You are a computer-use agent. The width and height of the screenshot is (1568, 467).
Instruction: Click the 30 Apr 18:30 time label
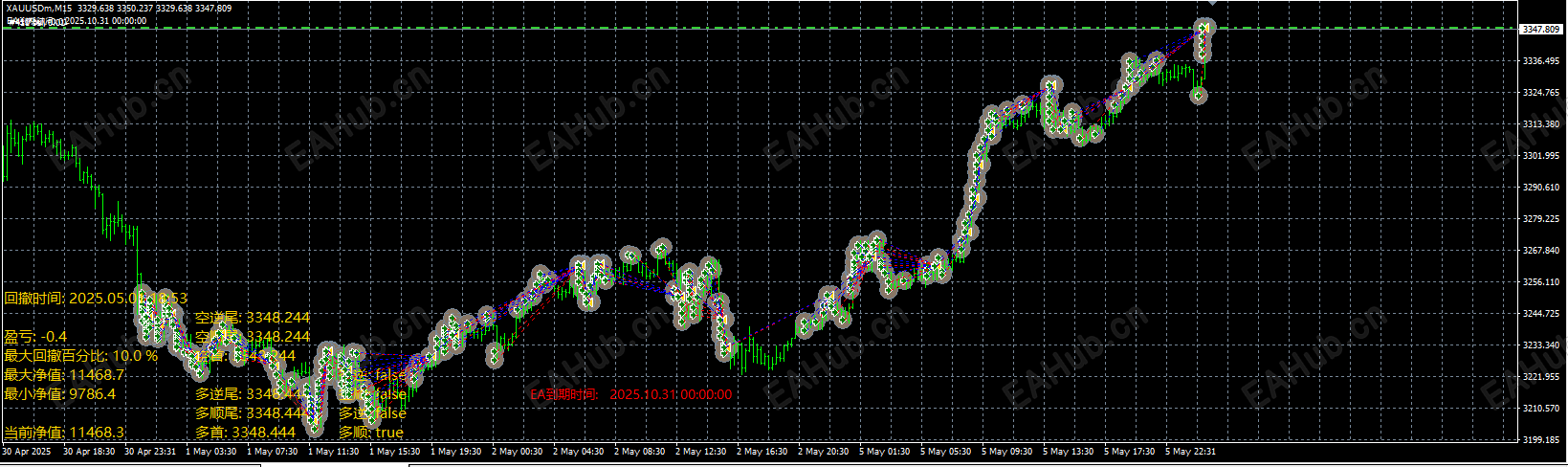pos(89,452)
